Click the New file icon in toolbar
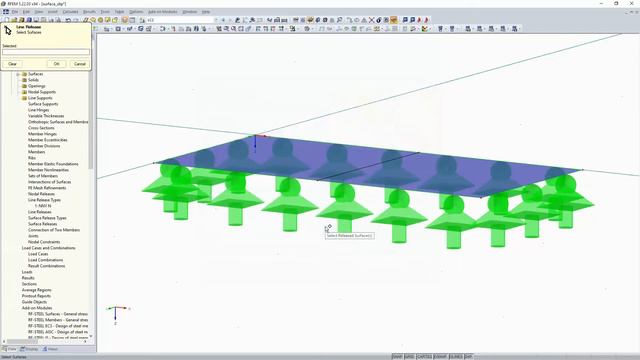The height and width of the screenshot is (360, 640). pos(7,20)
